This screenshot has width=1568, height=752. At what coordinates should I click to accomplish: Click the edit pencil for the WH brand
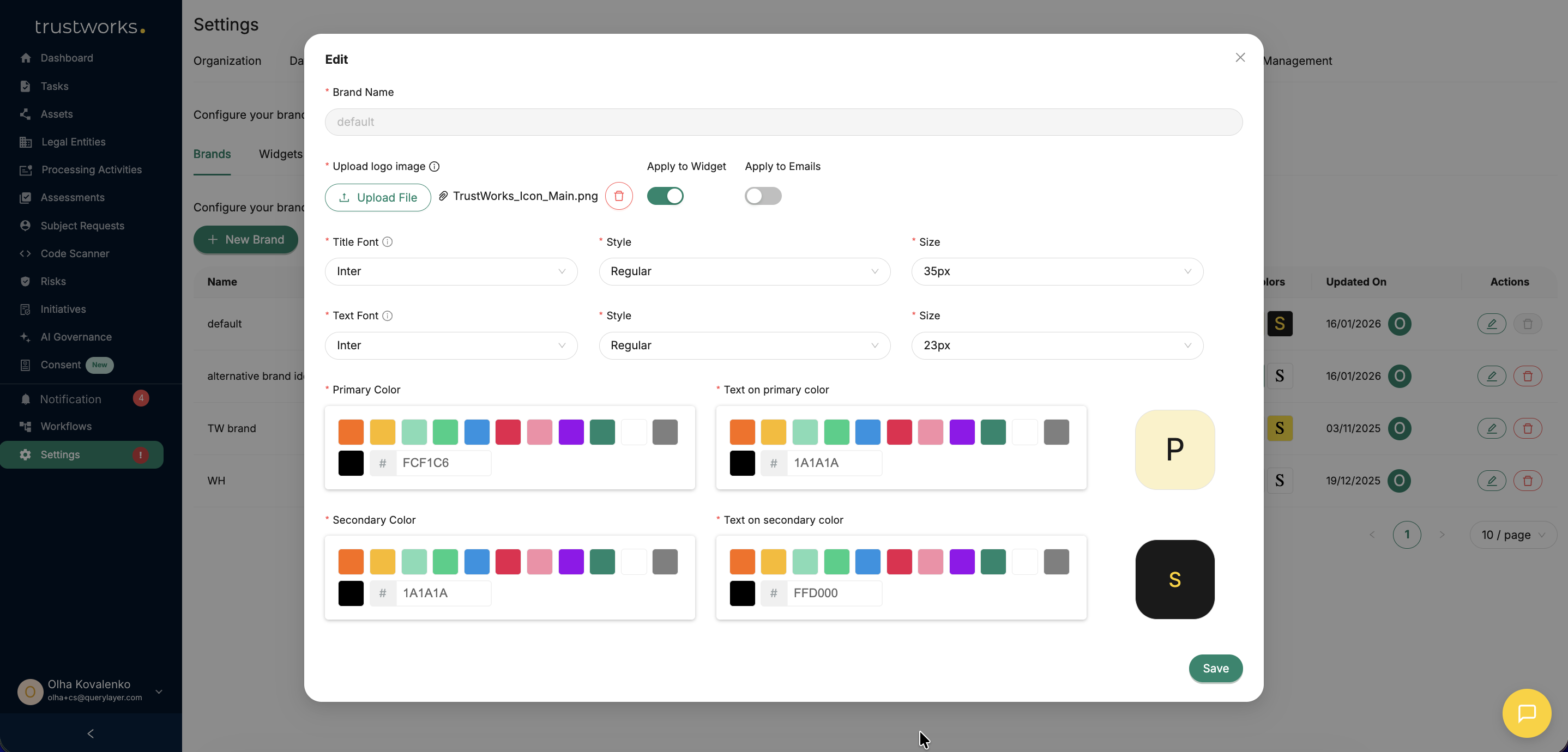(x=1491, y=481)
